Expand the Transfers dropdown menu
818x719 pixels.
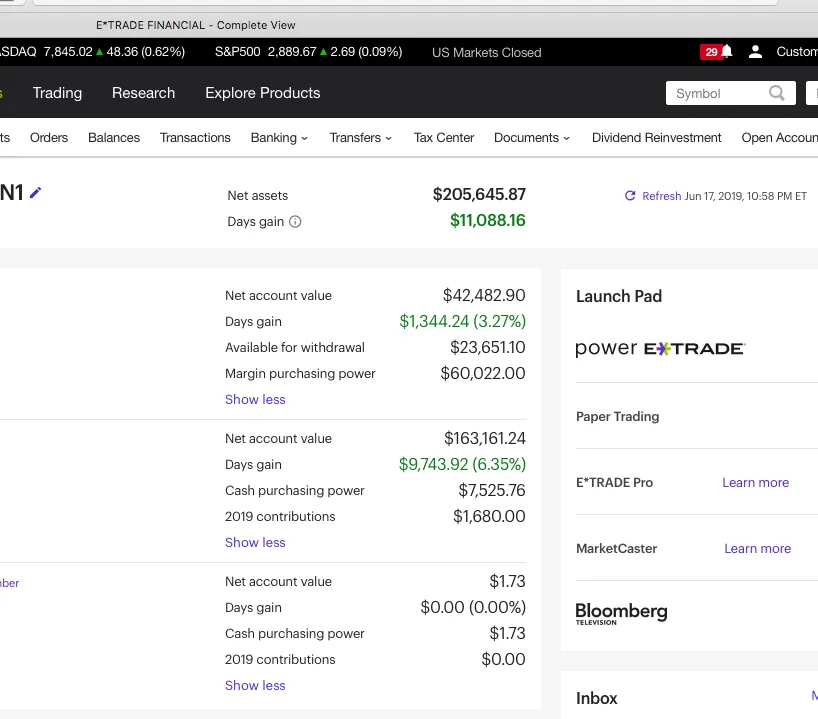[x=360, y=138]
